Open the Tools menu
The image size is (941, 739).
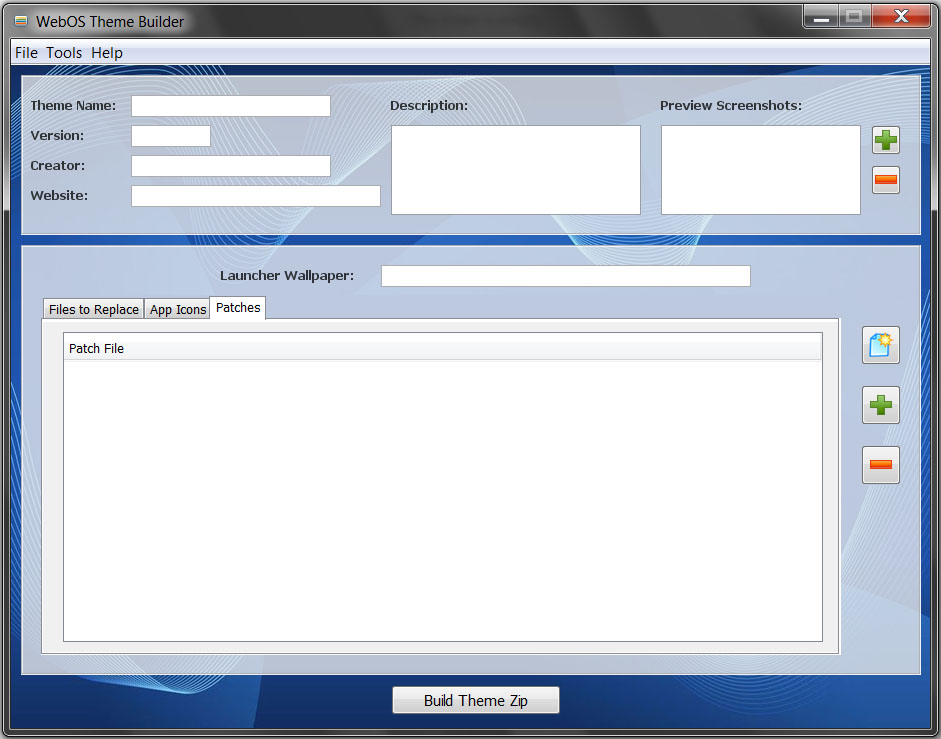pyautogui.click(x=64, y=53)
